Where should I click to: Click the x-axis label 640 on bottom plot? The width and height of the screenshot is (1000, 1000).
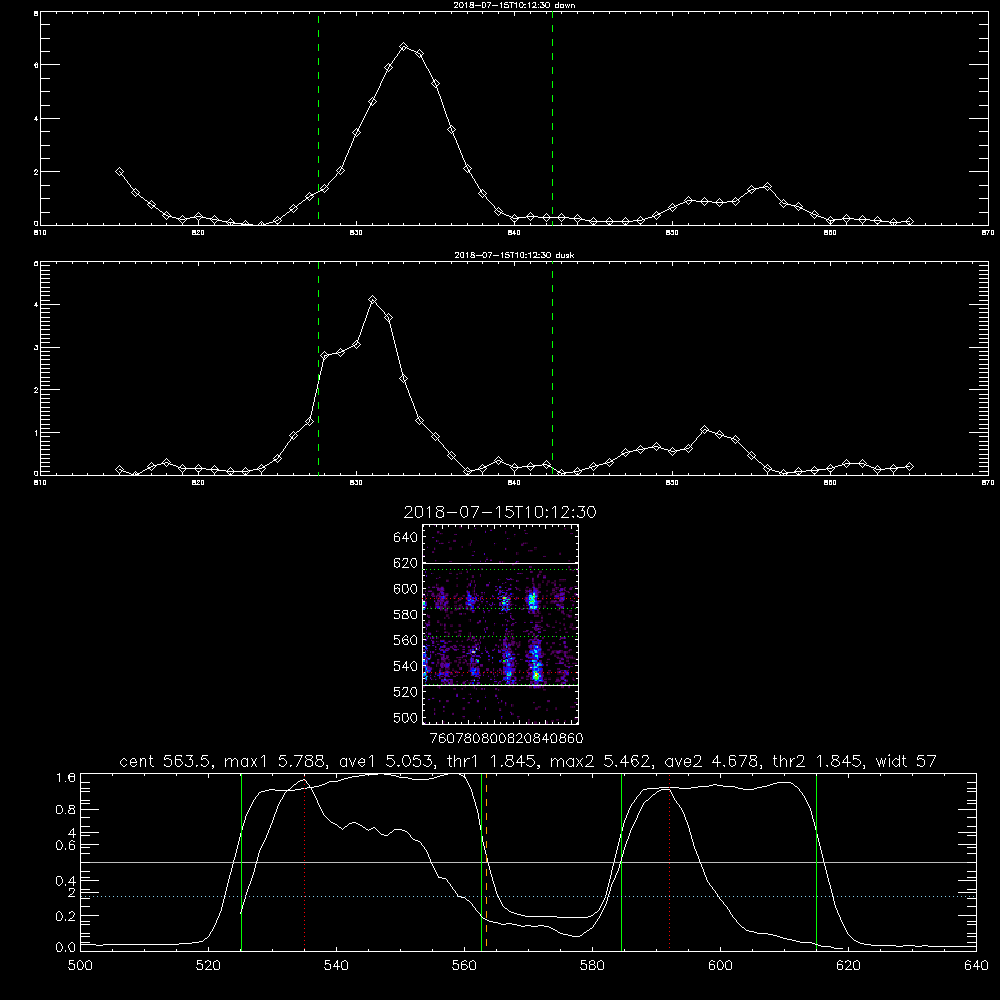pos(976,966)
